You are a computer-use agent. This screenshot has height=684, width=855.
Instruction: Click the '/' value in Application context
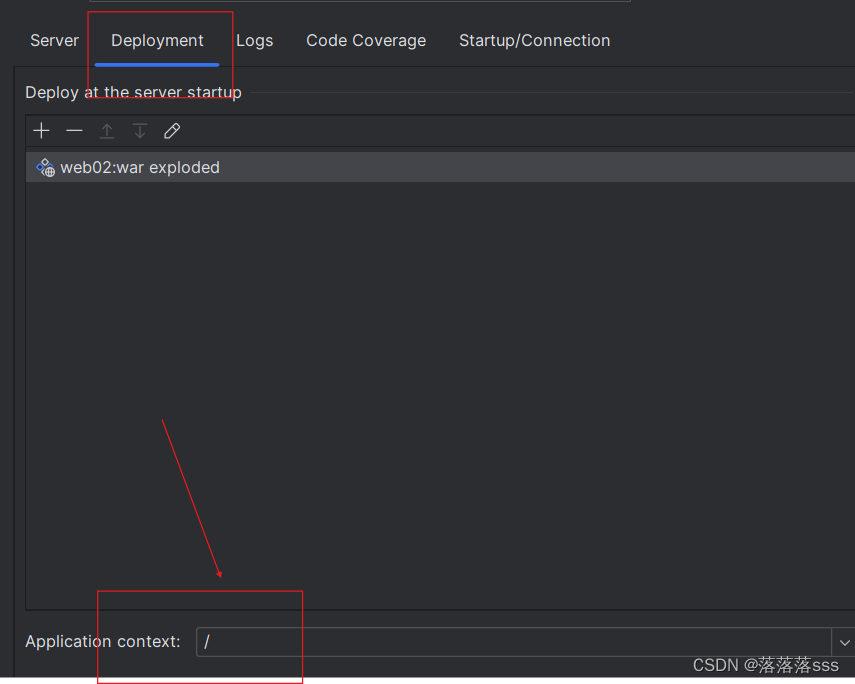click(x=207, y=641)
